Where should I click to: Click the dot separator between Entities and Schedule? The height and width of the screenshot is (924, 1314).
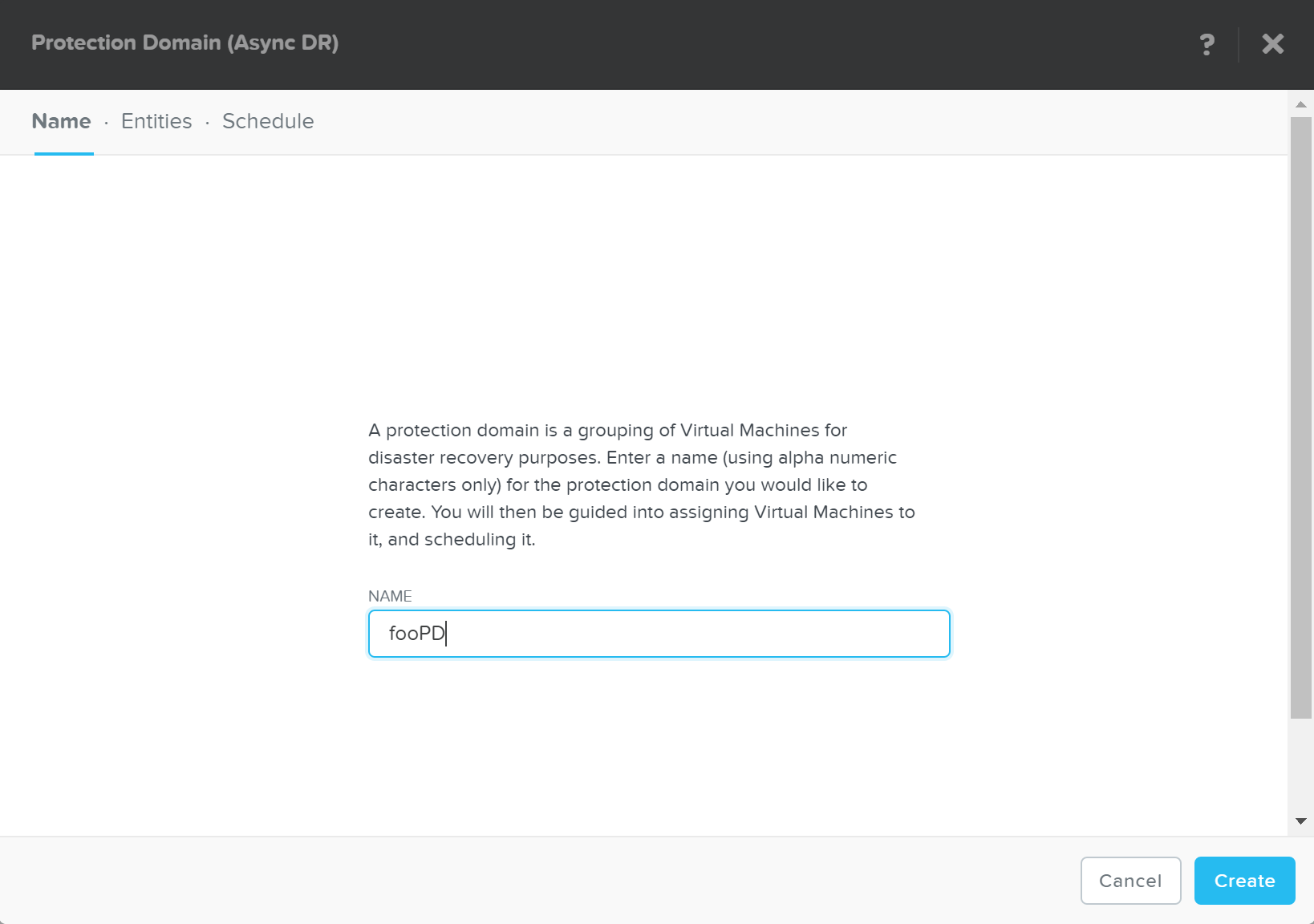(207, 123)
